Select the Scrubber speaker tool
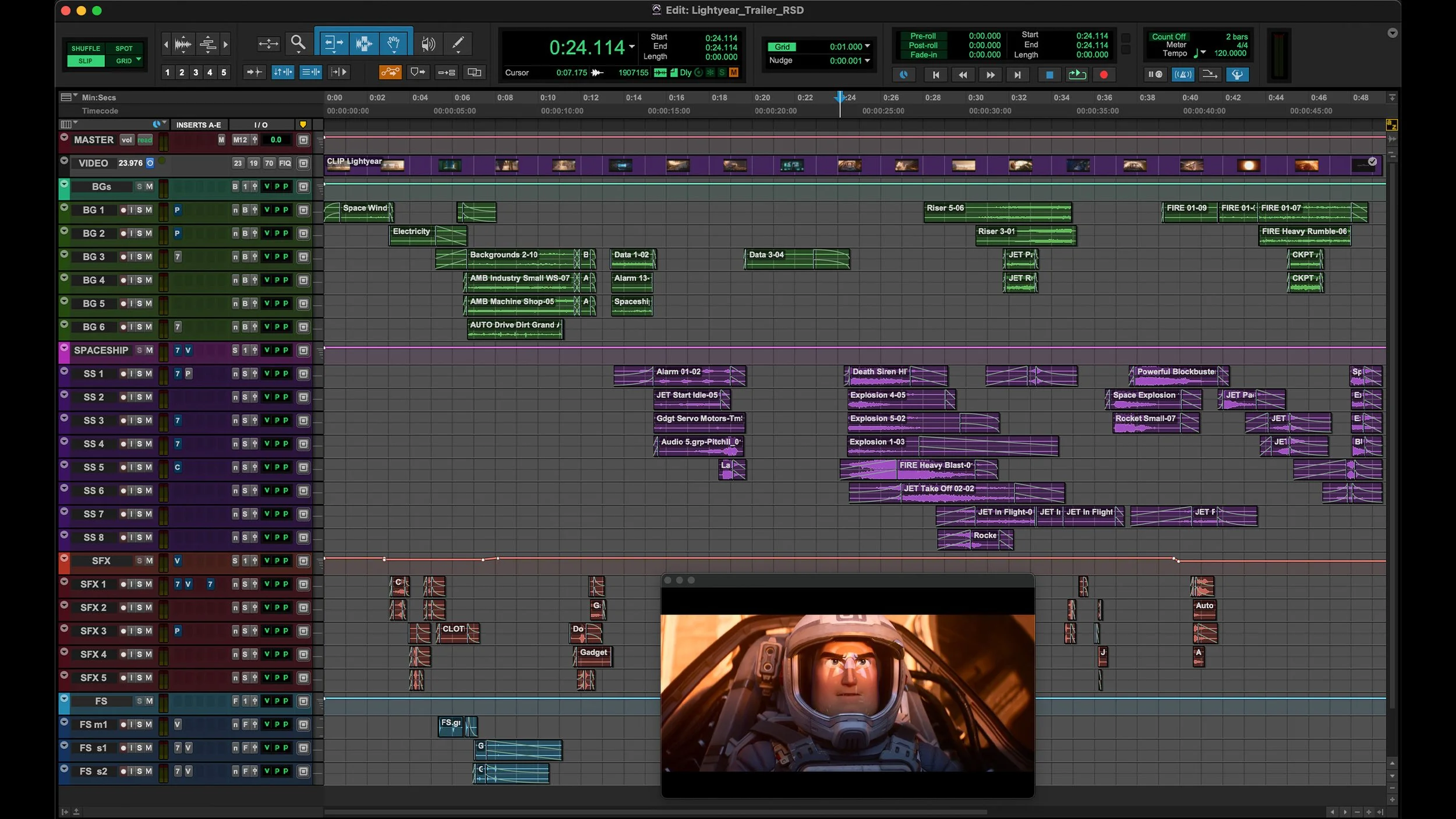Screen dimensions: 1456x819 pos(428,44)
